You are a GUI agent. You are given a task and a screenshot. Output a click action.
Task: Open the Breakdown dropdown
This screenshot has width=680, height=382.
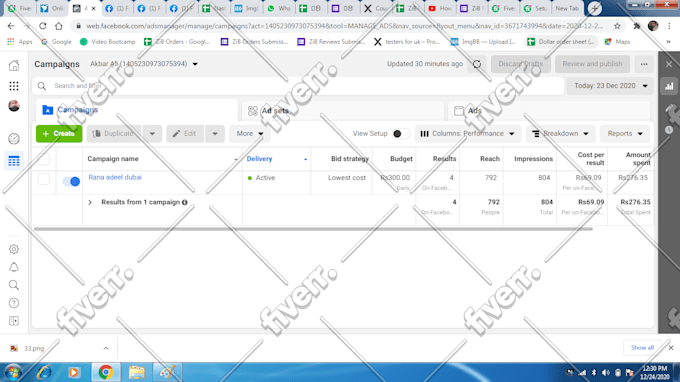pos(560,134)
